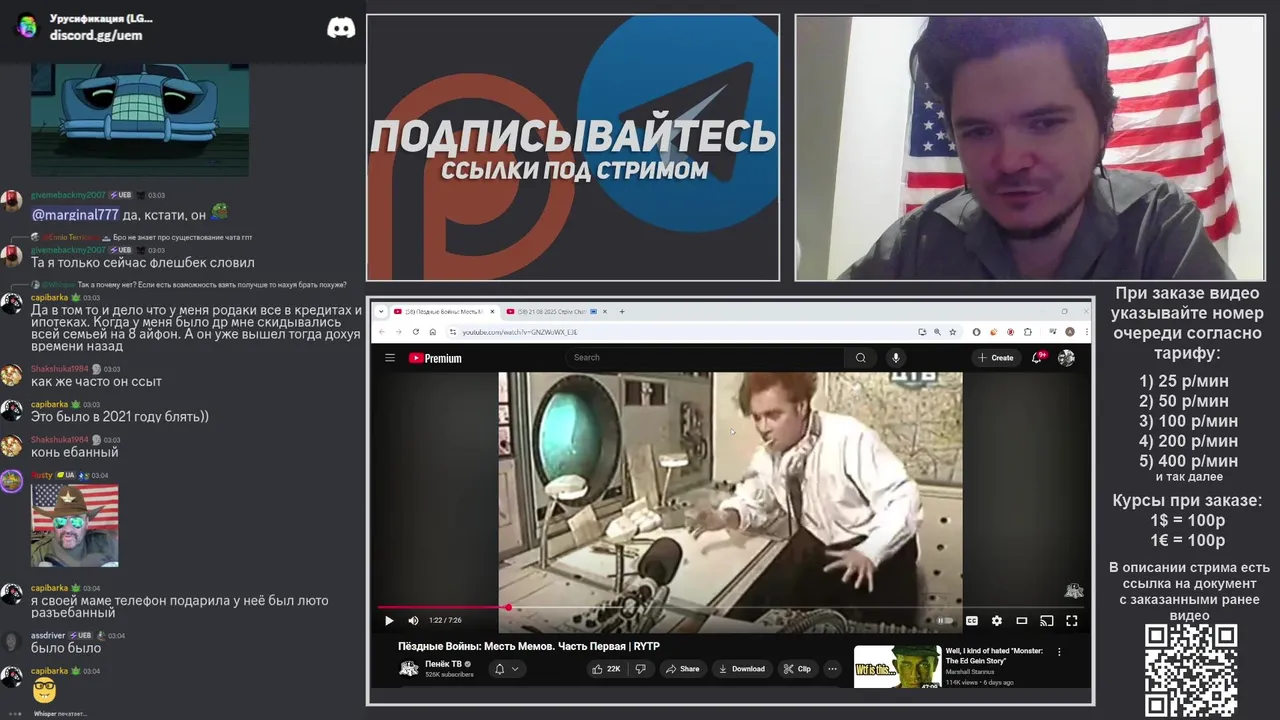Open YouTube player settings gear
This screenshot has width=1280, height=720.
996,621
